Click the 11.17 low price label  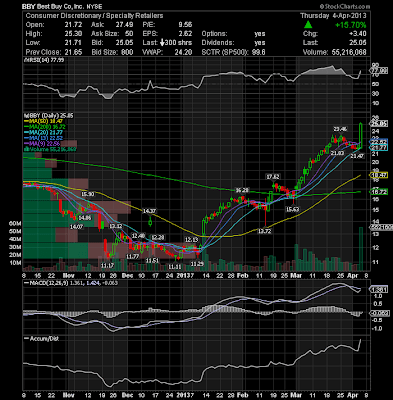(x=108, y=265)
